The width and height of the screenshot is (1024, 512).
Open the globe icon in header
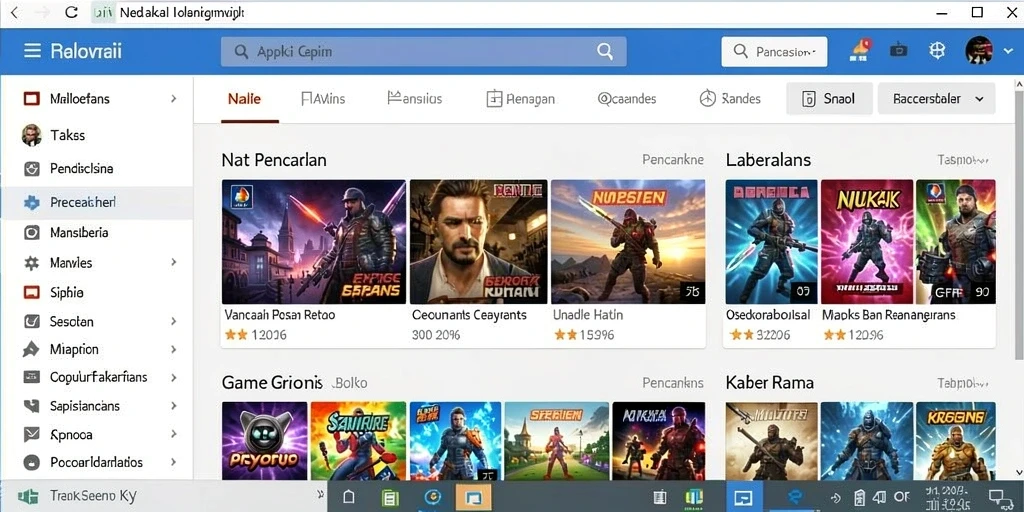point(937,50)
